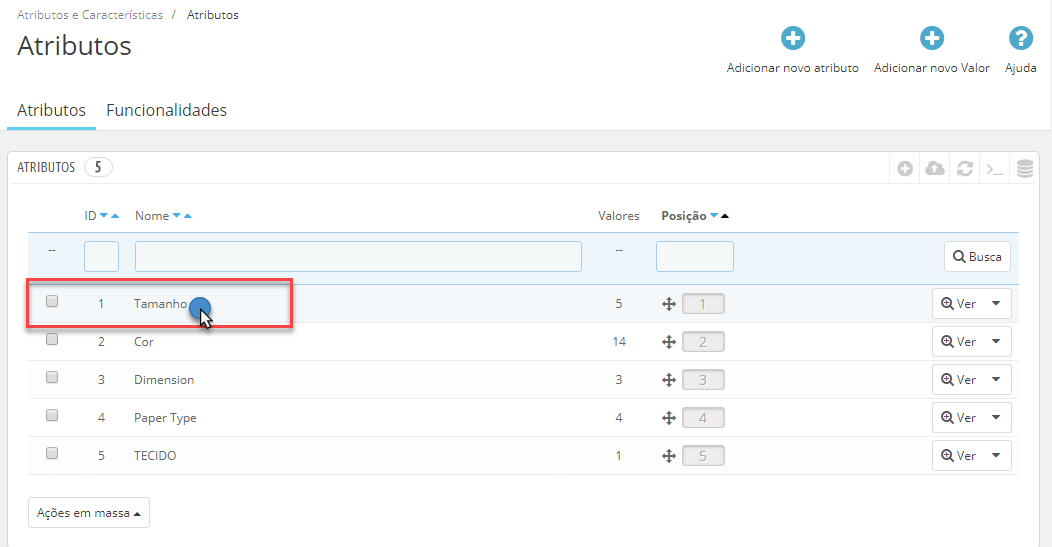Select the TECIDO row checkbox
The image size is (1052, 547).
pos(52,453)
